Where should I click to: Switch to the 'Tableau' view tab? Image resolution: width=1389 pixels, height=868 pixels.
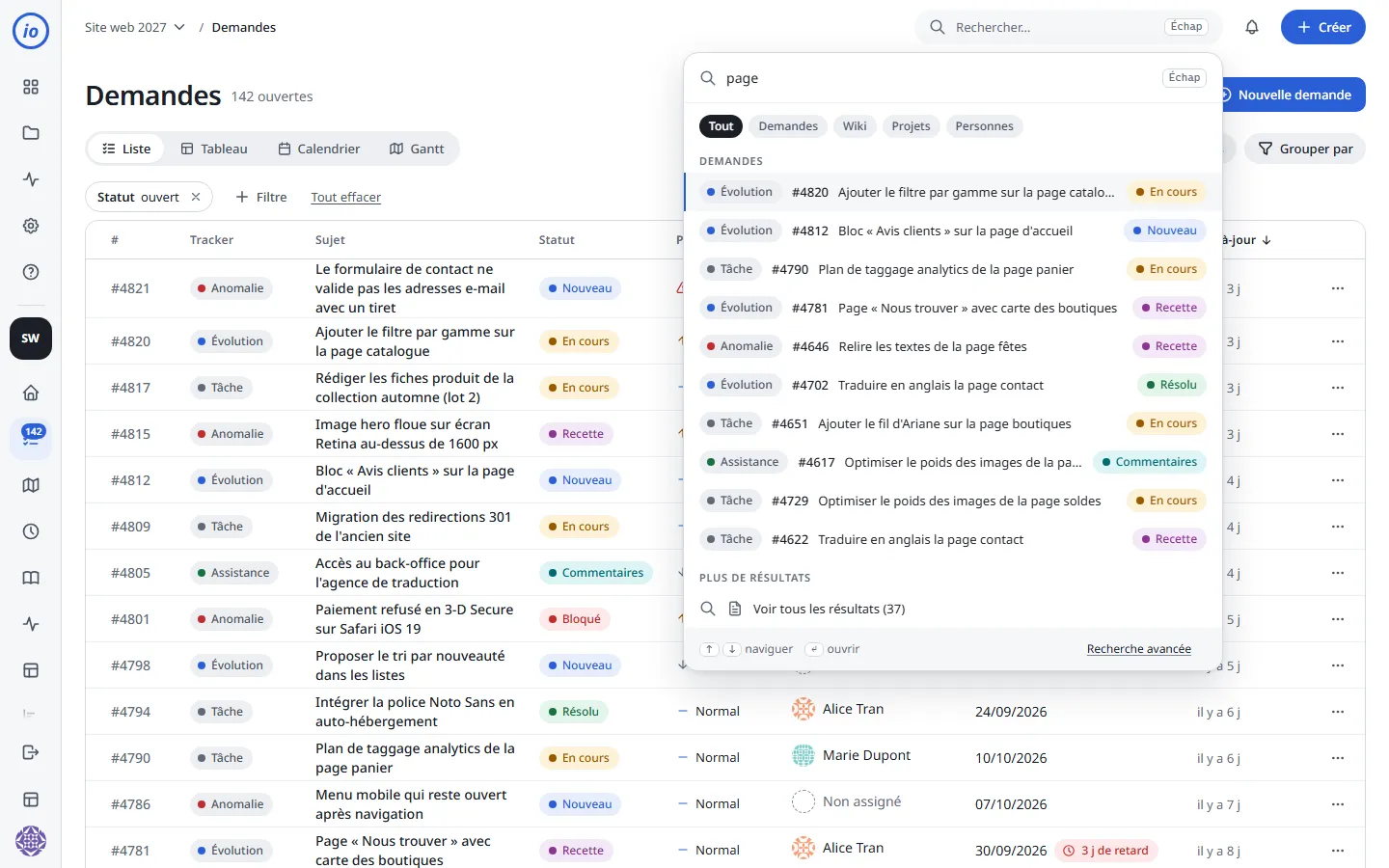(214, 149)
